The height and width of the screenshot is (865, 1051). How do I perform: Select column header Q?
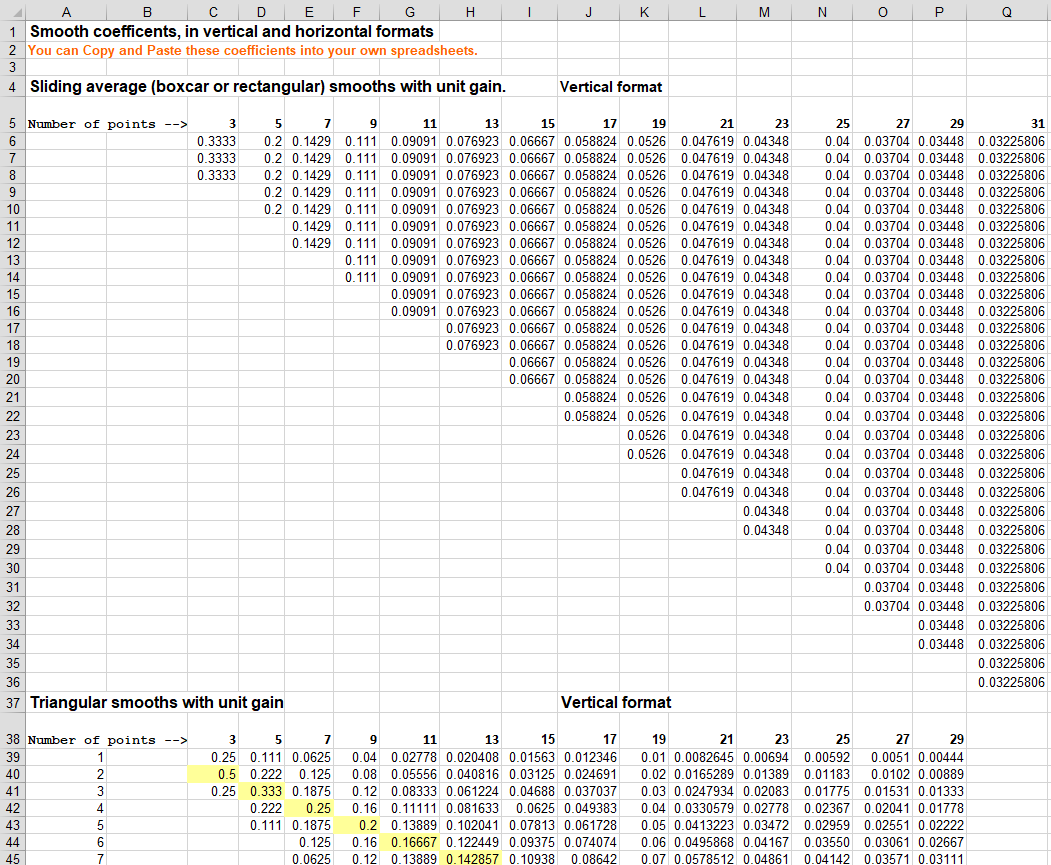click(1007, 12)
